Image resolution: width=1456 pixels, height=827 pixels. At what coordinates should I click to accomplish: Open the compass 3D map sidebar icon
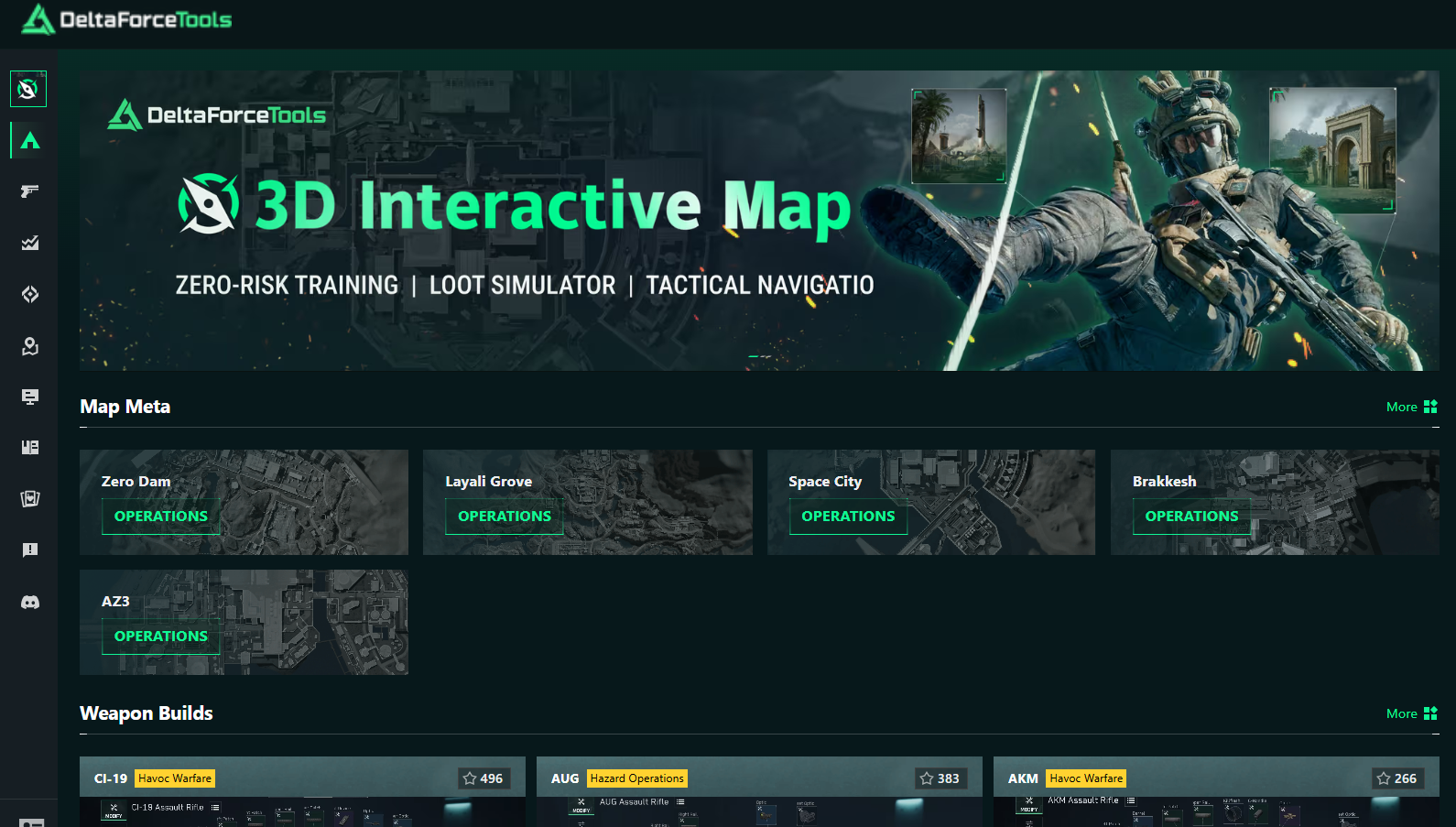click(28, 89)
